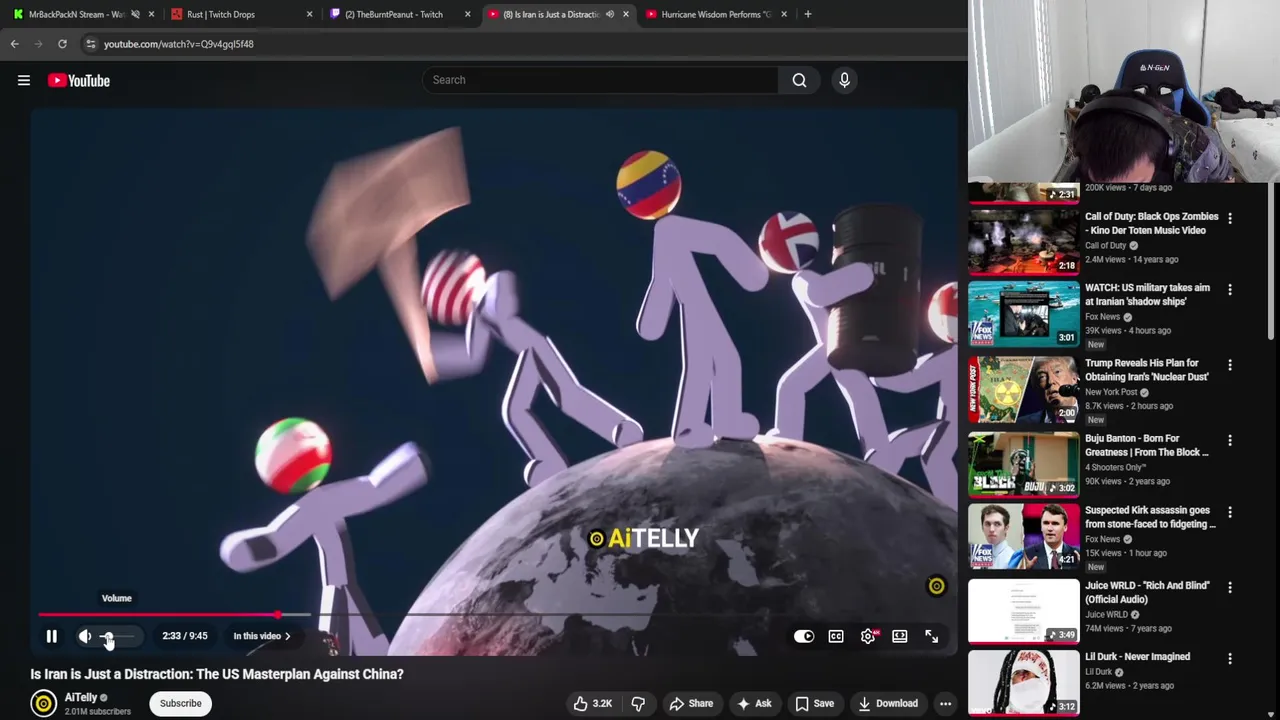Download the video
This screenshot has width=1280, height=720.
coord(888,703)
